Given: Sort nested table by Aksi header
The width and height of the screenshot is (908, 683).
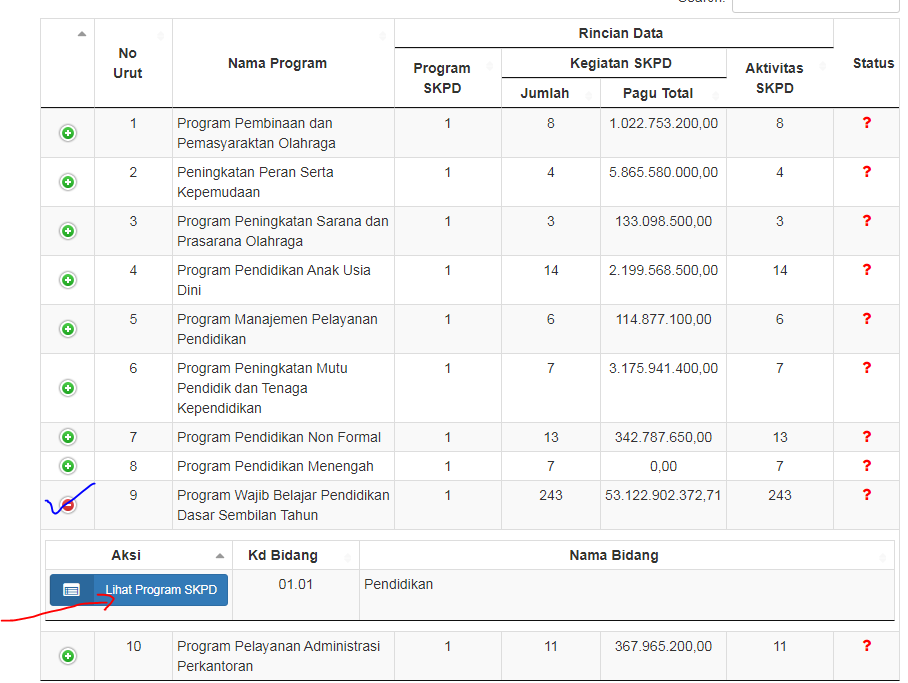Looking at the screenshot, I should pos(139,556).
